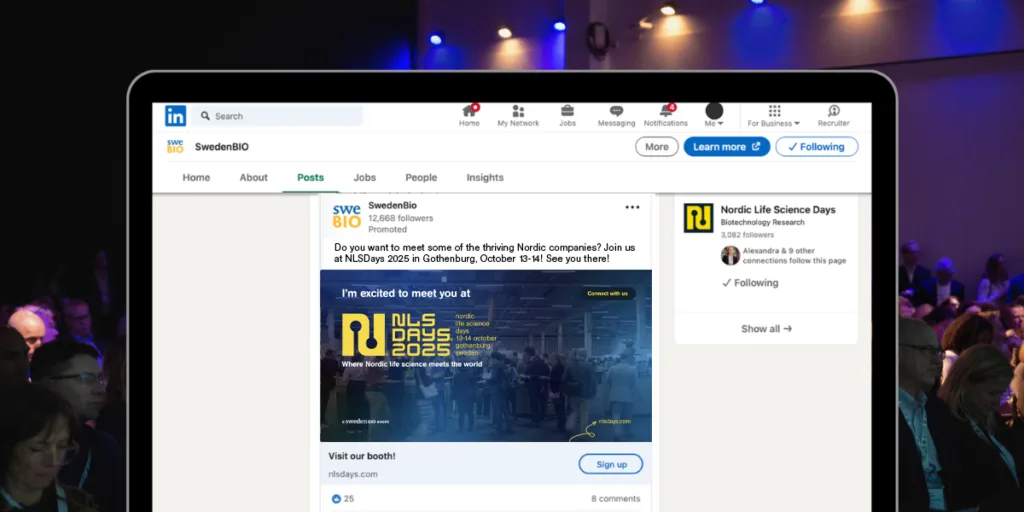Switch to the Insights tab
This screenshot has width=1024, height=512.
[x=485, y=178]
